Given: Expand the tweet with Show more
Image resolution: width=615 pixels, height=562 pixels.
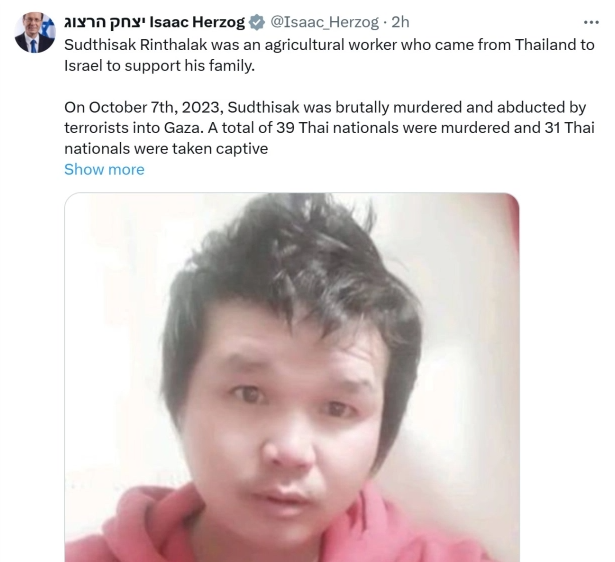Looking at the screenshot, I should (x=104, y=169).
